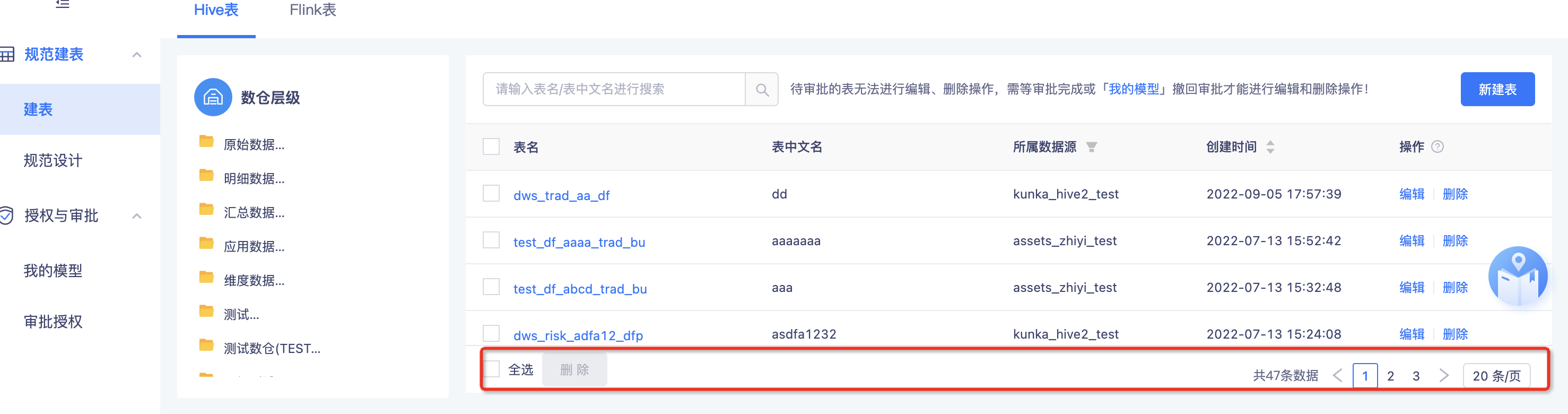
Task: Go to page 2 of the table
Action: (x=1390, y=376)
